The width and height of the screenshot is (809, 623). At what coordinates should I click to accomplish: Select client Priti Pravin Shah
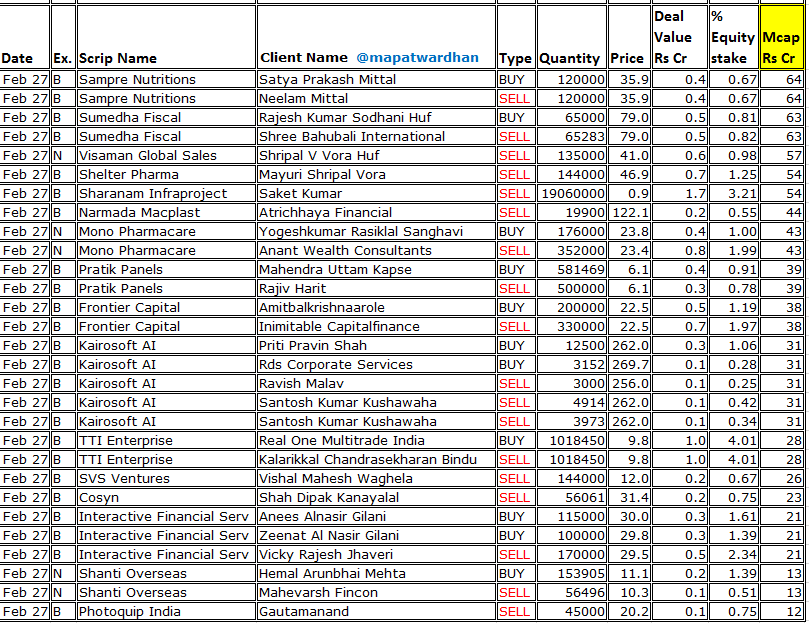coord(313,346)
